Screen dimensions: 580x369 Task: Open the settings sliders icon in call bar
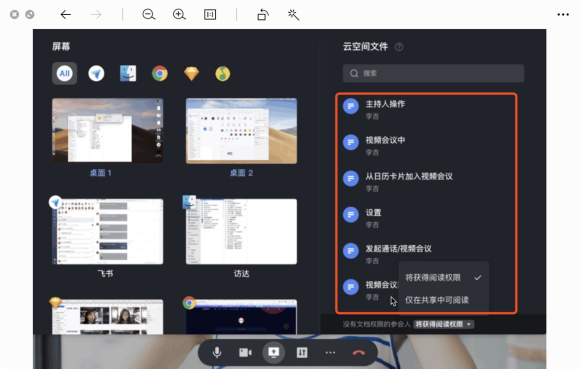pos(302,352)
